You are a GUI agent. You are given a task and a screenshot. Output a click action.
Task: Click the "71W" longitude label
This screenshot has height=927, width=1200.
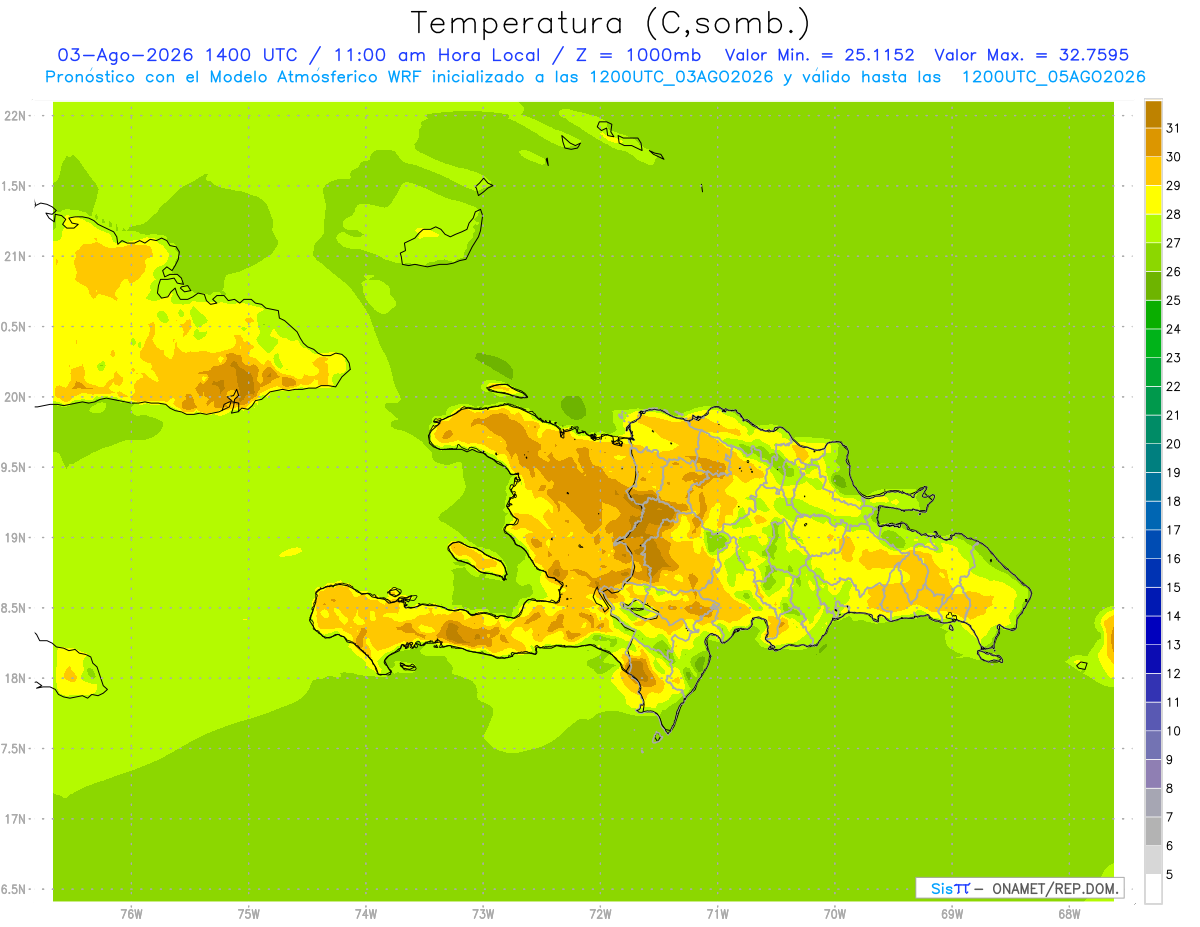717,914
